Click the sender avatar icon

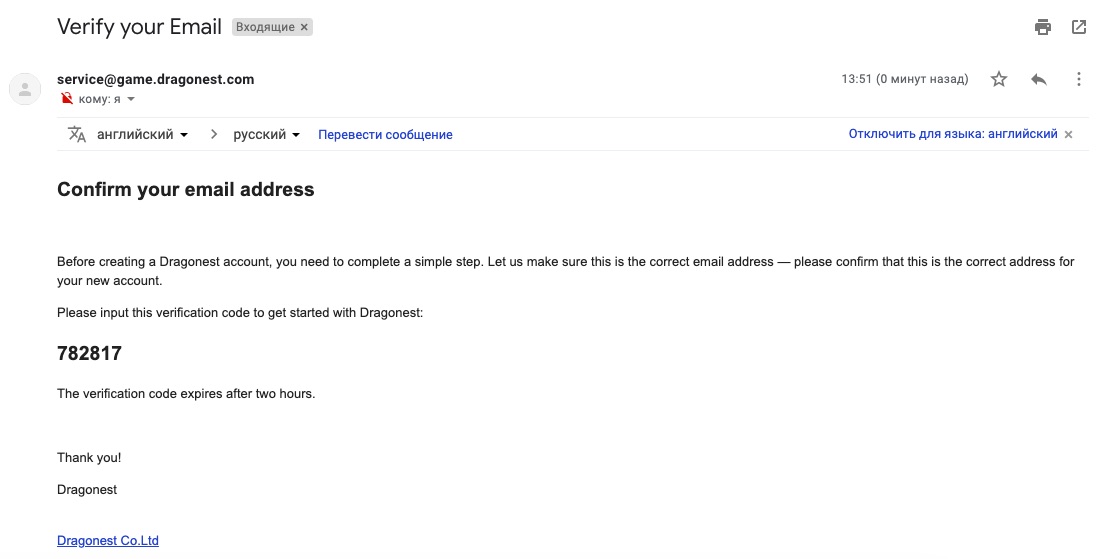[x=25, y=89]
